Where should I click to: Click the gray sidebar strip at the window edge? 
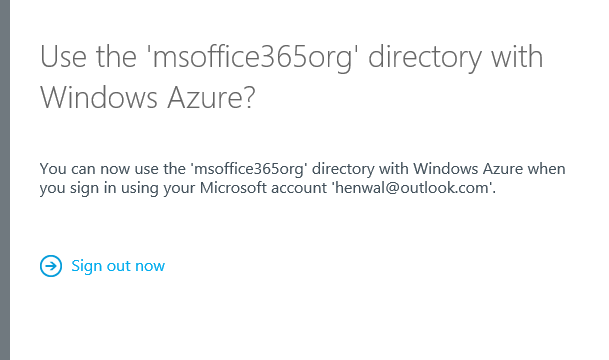5,180
